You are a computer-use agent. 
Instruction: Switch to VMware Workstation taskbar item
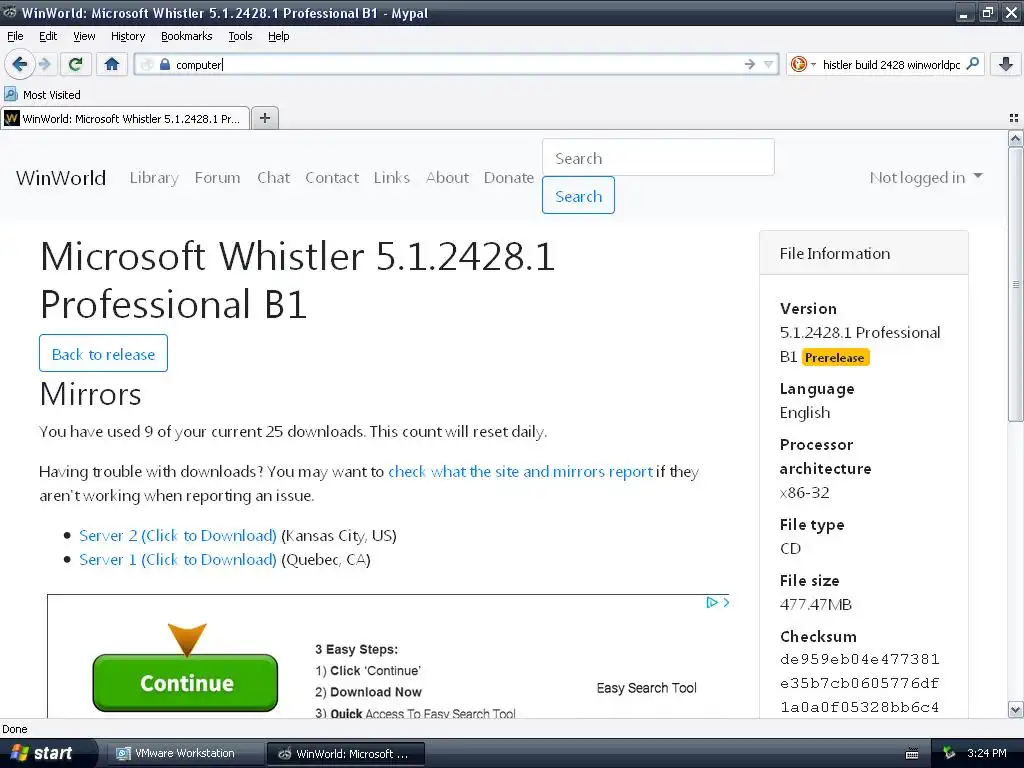click(x=184, y=753)
